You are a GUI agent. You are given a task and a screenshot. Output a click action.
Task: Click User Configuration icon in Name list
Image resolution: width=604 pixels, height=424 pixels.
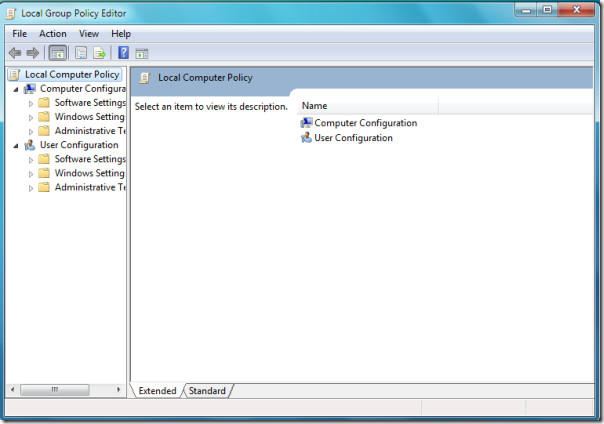tap(306, 137)
